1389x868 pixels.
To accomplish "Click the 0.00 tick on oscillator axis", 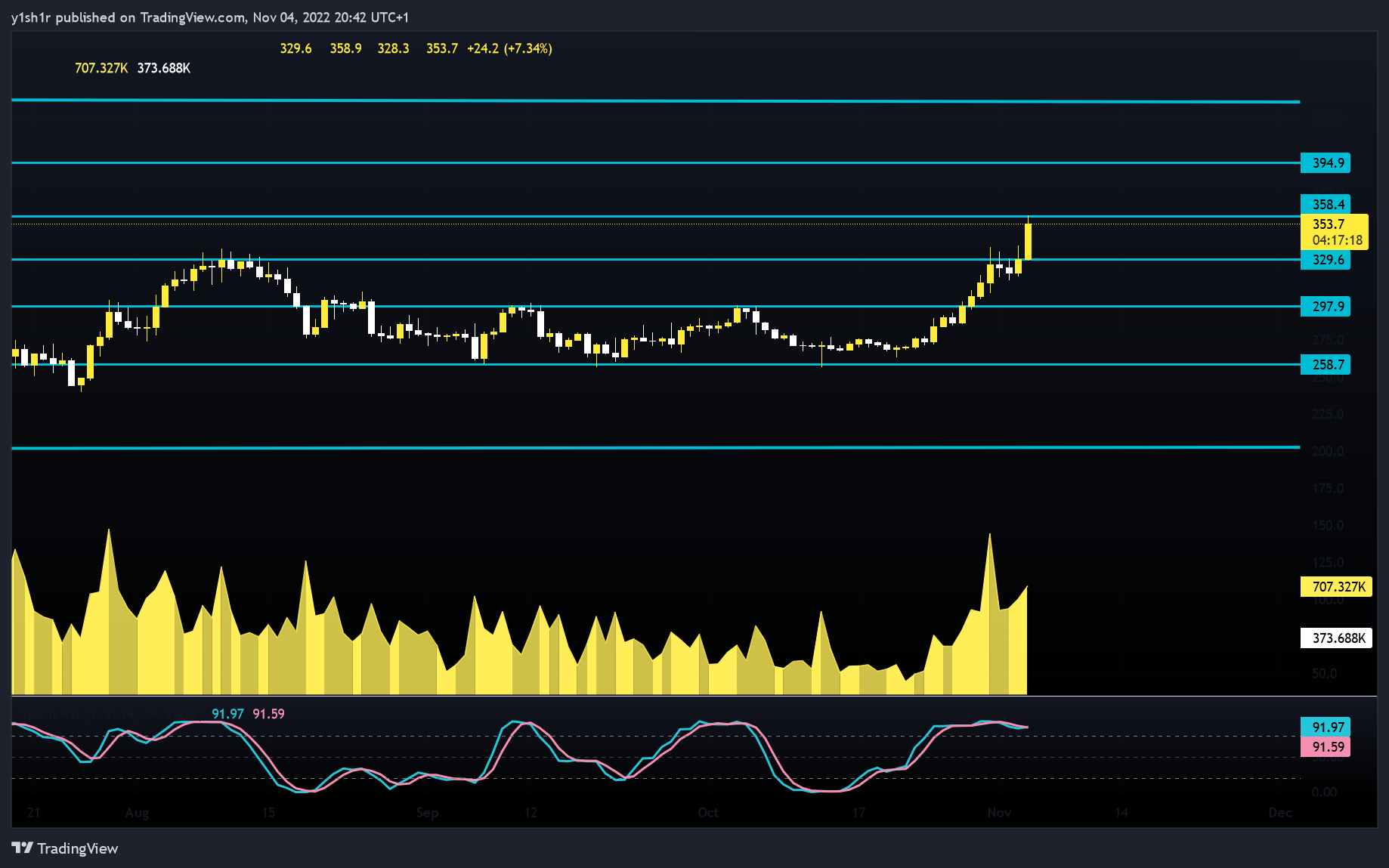I will (x=1324, y=792).
